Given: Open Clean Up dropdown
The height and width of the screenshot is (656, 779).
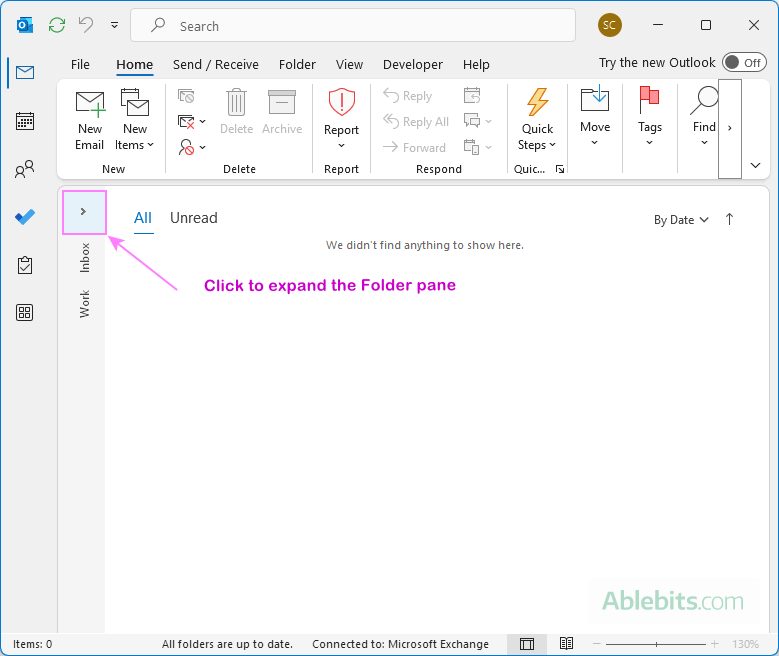Looking at the screenshot, I should coord(191,121).
